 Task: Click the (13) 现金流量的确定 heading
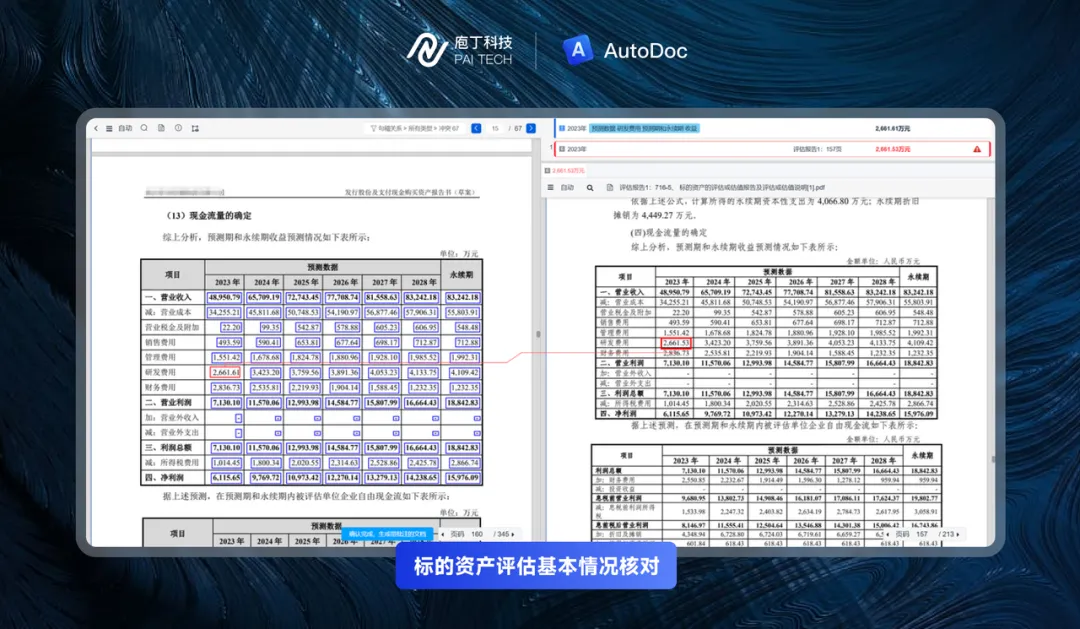click(208, 216)
